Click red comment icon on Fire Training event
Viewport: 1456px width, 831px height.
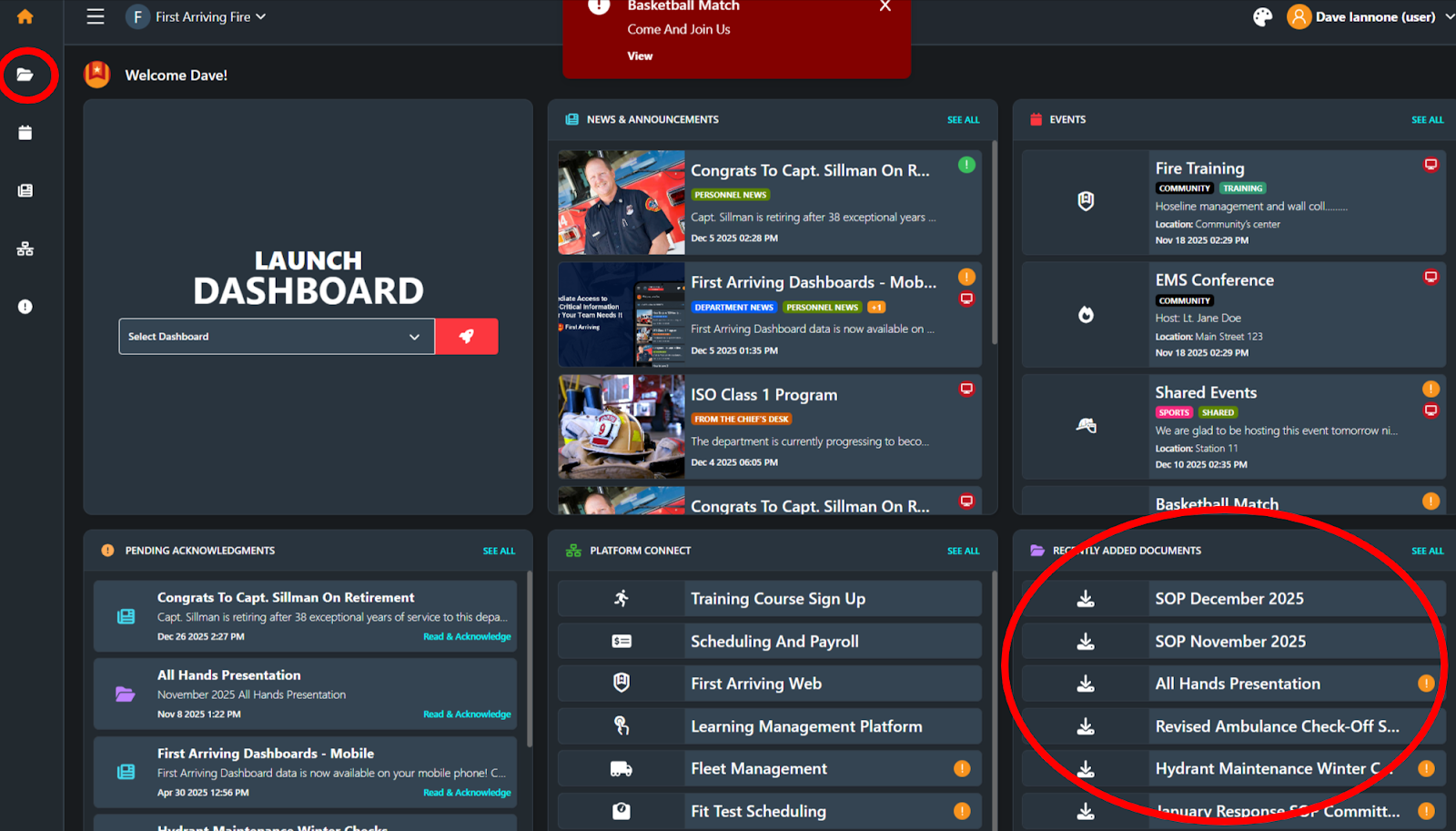1431,165
